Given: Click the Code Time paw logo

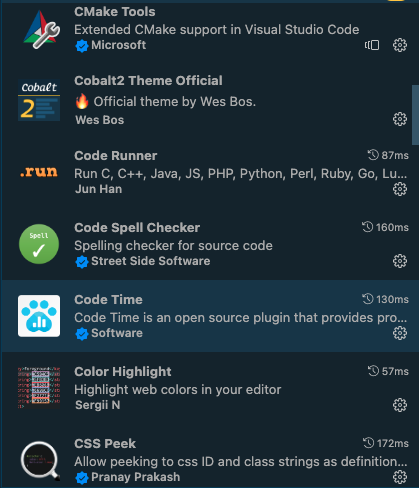Looking at the screenshot, I should (39, 316).
